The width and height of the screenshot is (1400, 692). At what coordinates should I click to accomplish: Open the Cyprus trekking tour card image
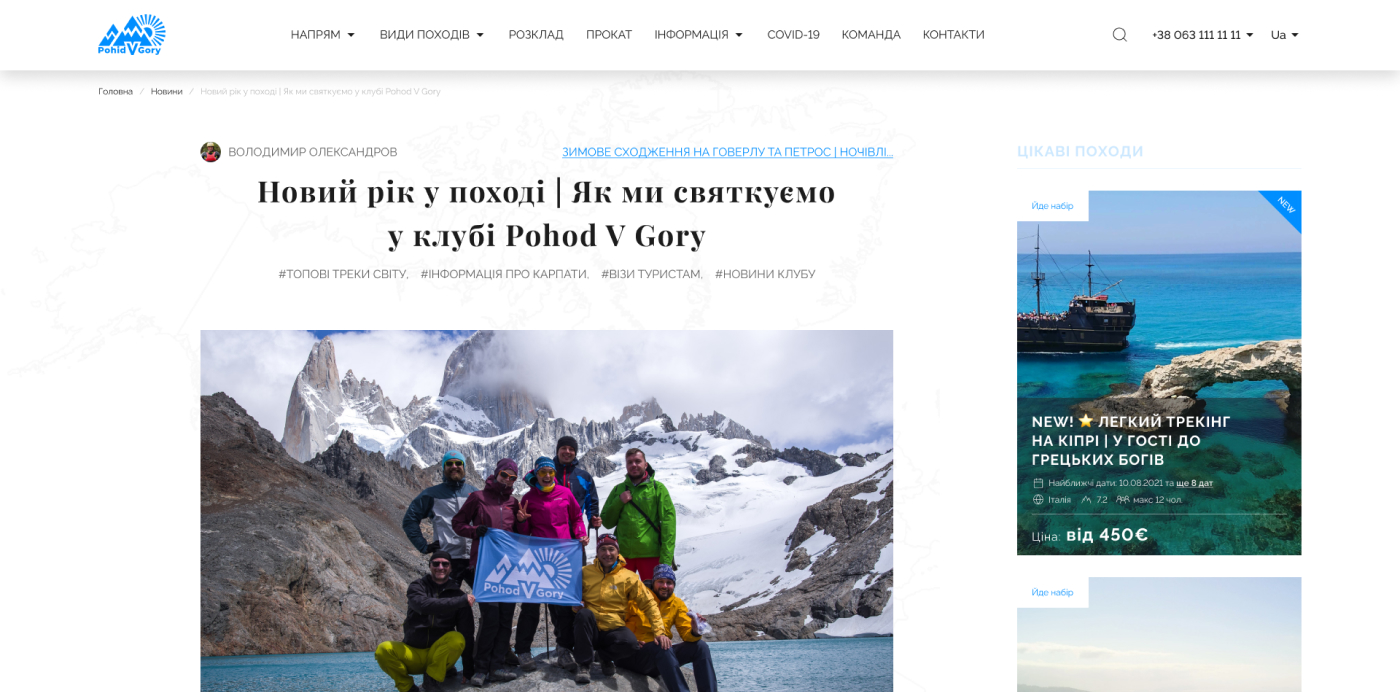click(x=1159, y=373)
